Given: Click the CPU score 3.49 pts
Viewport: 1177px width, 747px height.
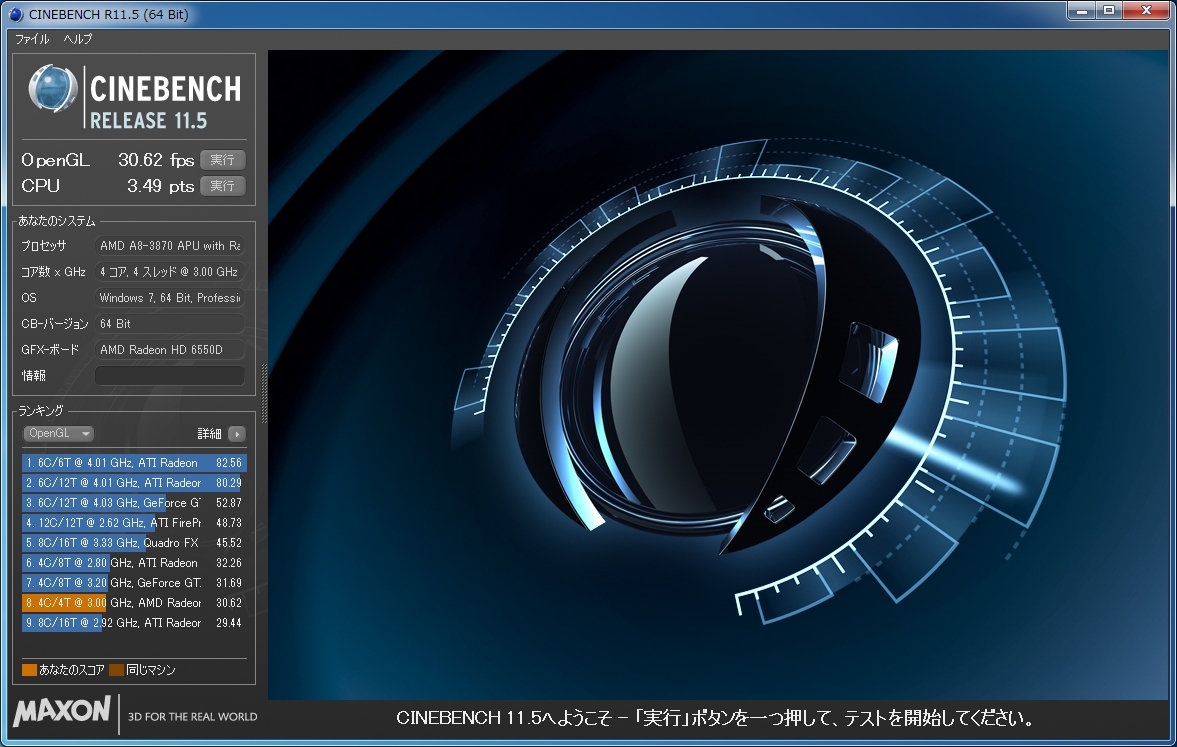Looking at the screenshot, I should pyautogui.click(x=161, y=186).
